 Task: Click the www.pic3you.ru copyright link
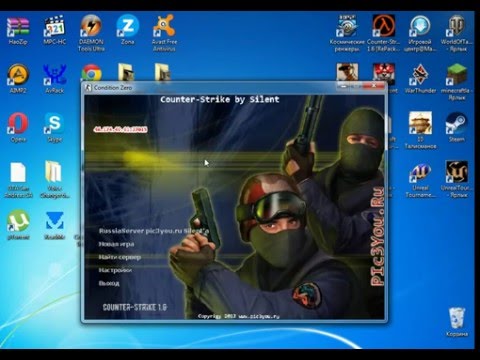click(x=259, y=316)
